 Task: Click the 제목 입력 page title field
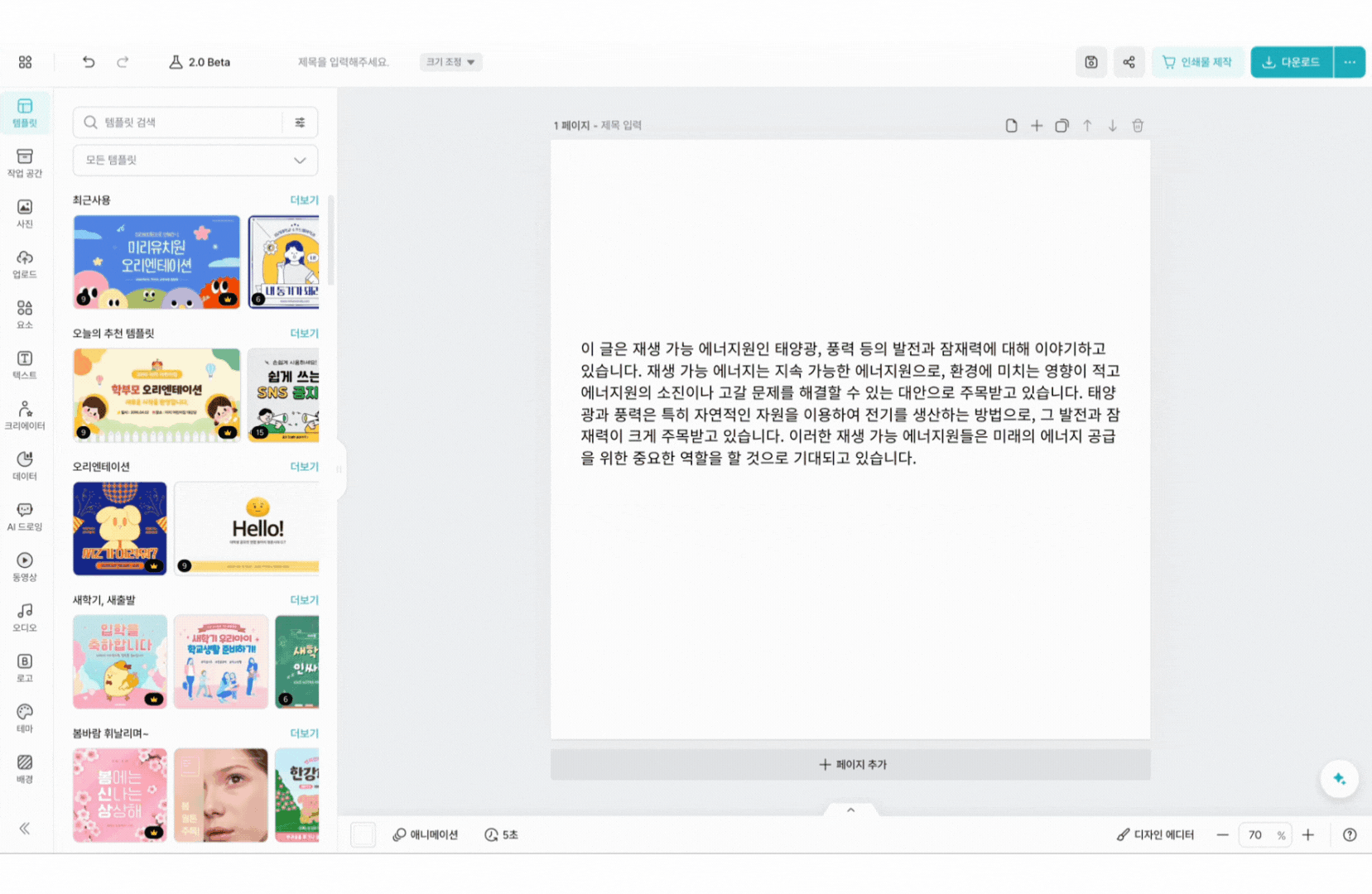[x=621, y=126]
